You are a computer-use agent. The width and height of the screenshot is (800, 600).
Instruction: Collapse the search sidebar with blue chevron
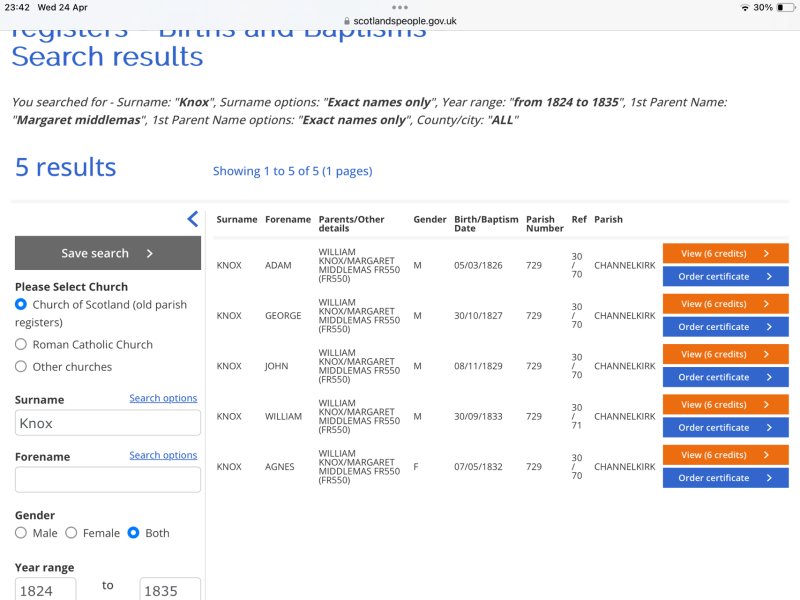pyautogui.click(x=193, y=219)
